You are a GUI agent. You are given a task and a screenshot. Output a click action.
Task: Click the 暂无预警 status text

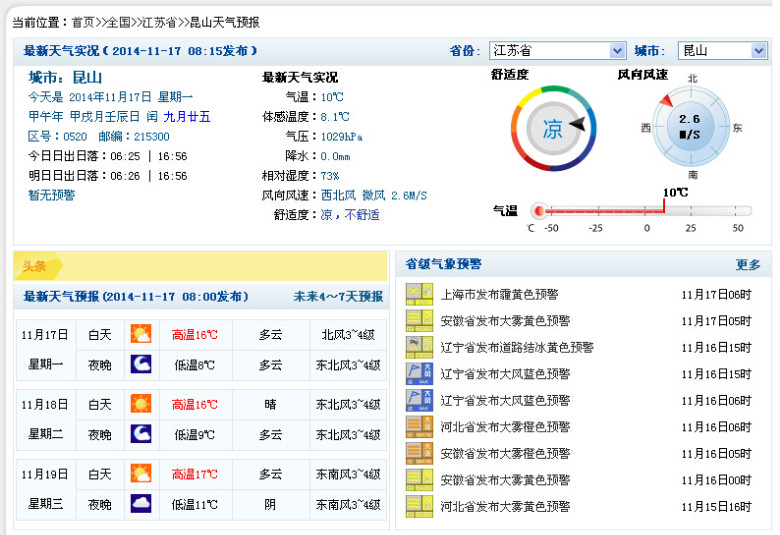(x=51, y=196)
